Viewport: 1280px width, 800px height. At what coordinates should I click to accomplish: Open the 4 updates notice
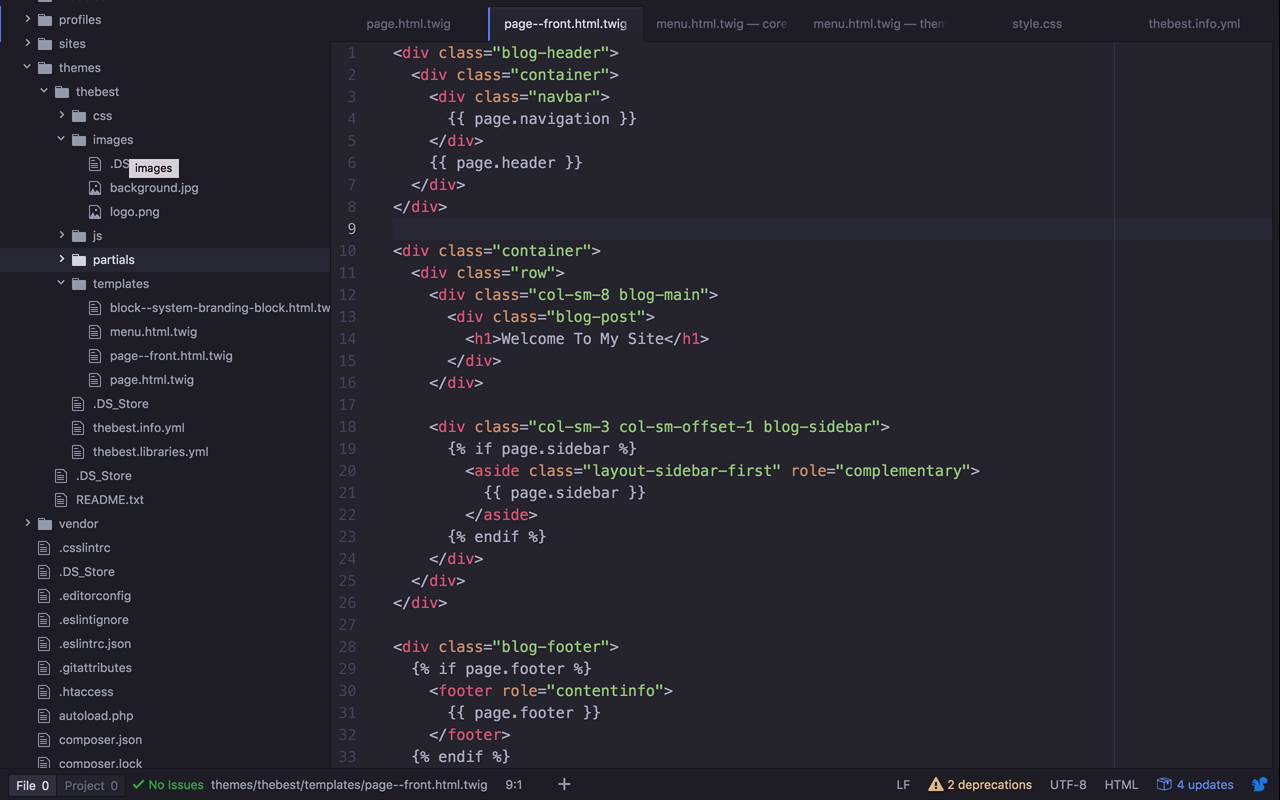pos(1195,784)
